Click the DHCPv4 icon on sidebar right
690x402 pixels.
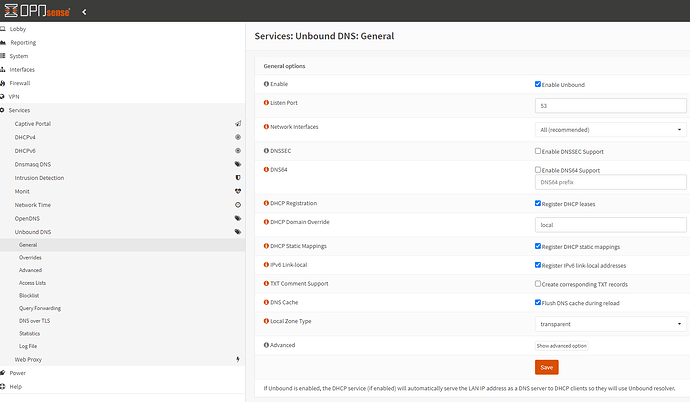pos(237,136)
